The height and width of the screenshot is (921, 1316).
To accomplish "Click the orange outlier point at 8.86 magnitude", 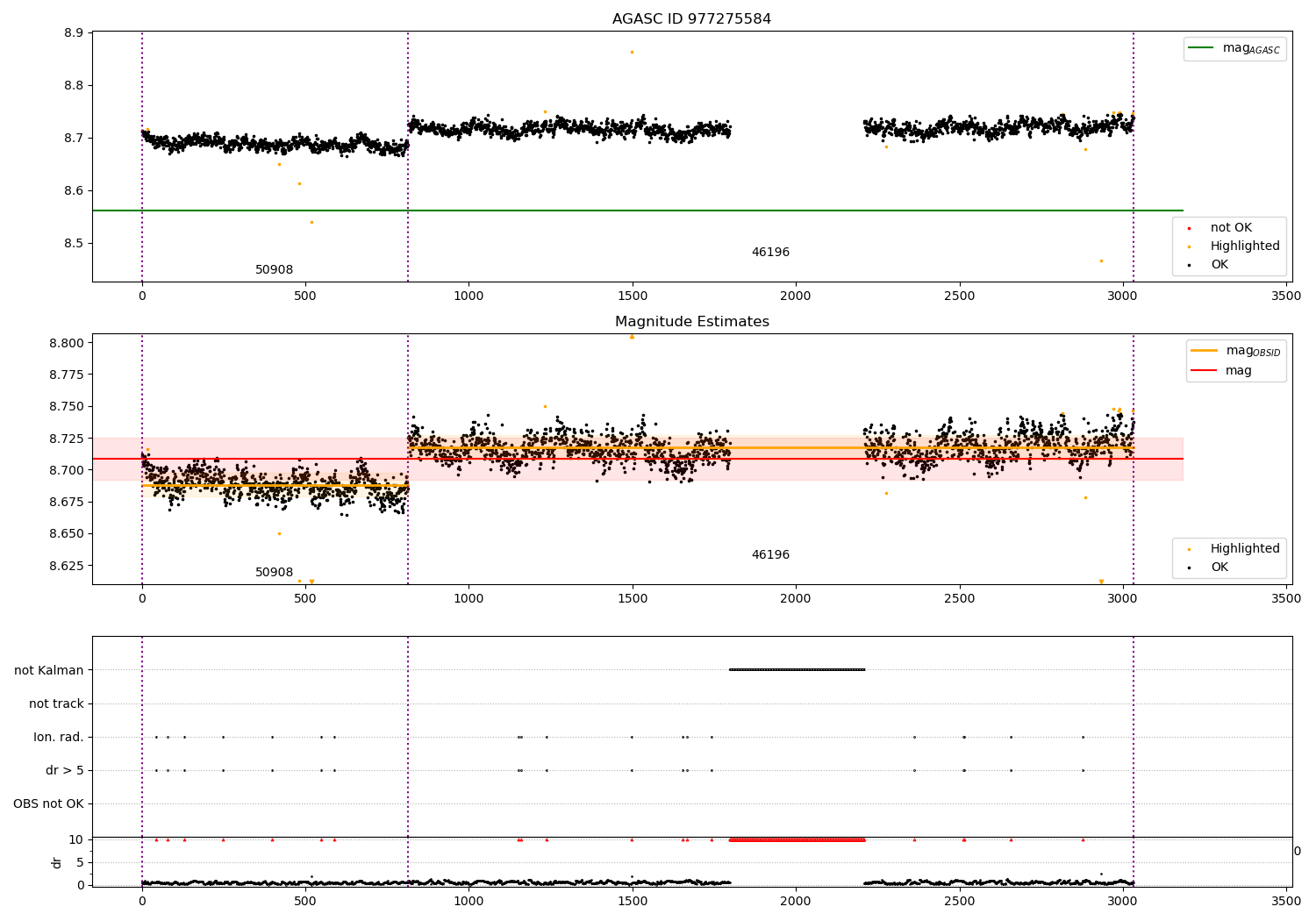I will pos(632,52).
